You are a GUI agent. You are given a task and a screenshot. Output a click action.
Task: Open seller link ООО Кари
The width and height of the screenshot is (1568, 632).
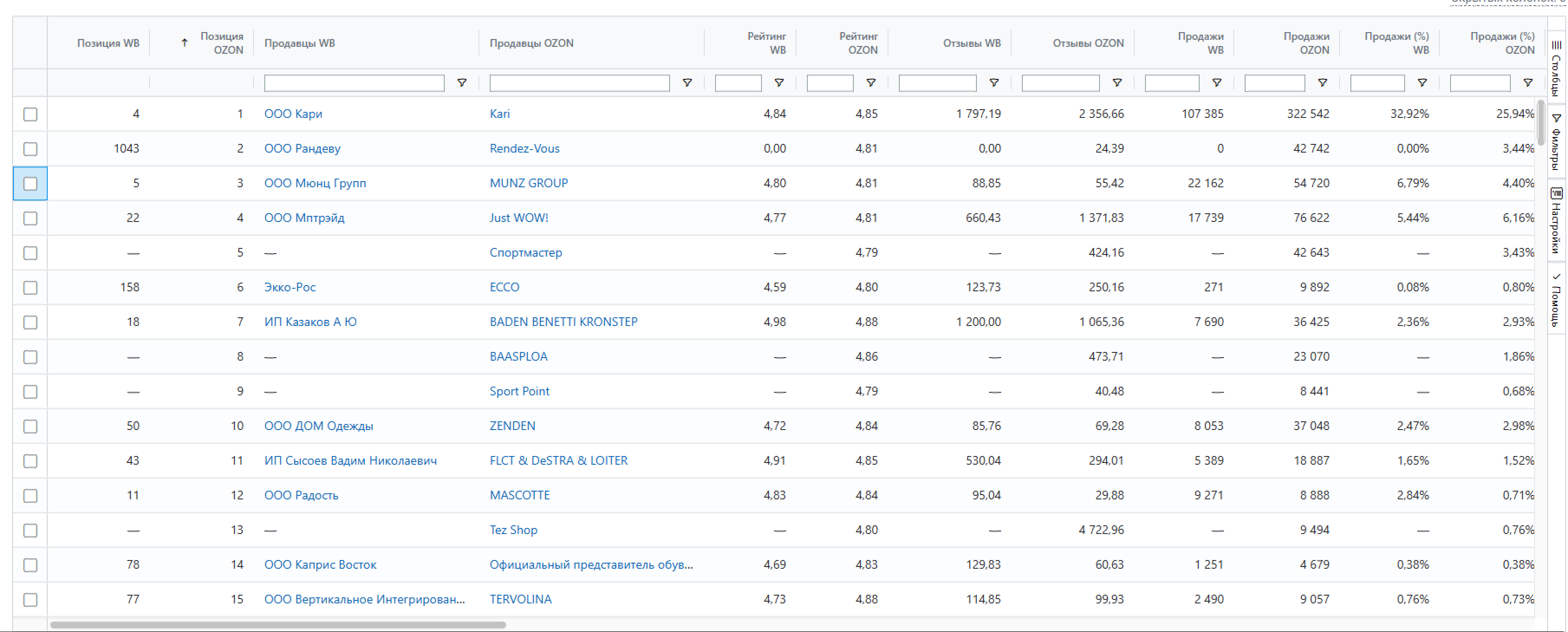coord(293,114)
